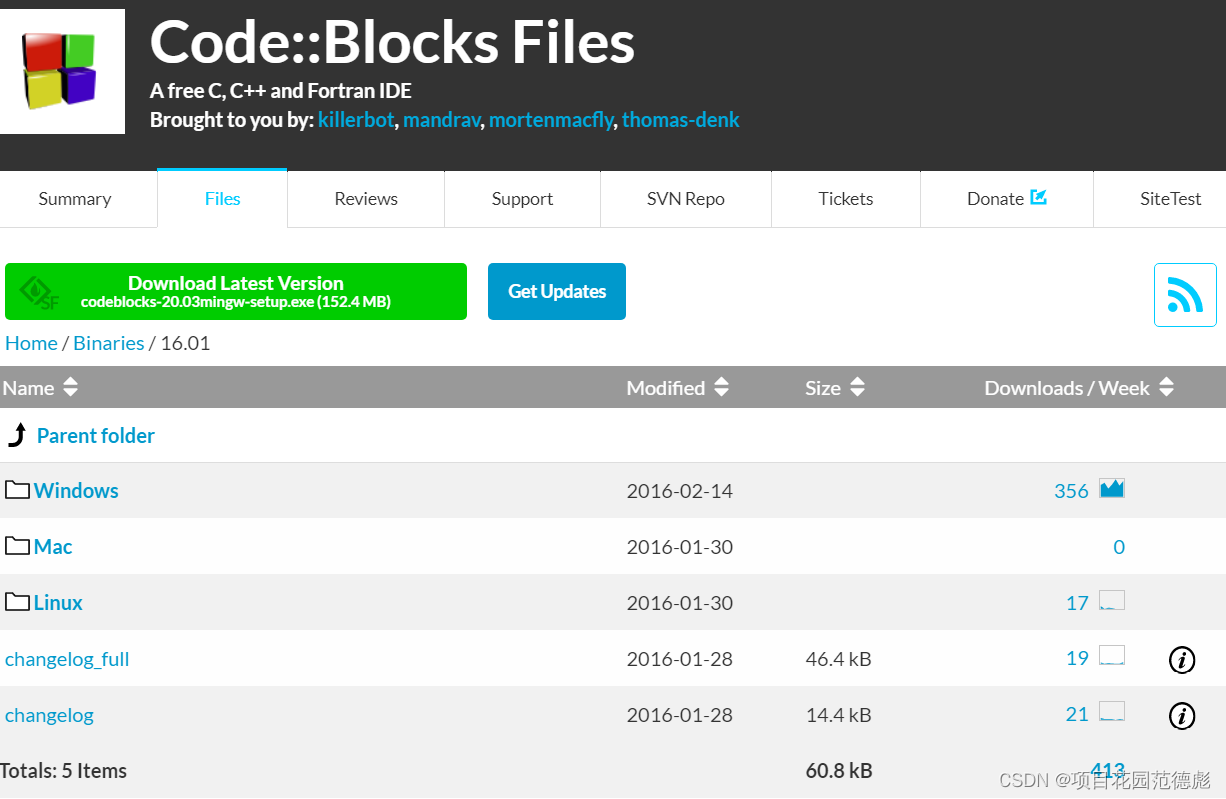Screen dimensions: 1226x799
Task: Open the Tickets tab
Action: 846,198
